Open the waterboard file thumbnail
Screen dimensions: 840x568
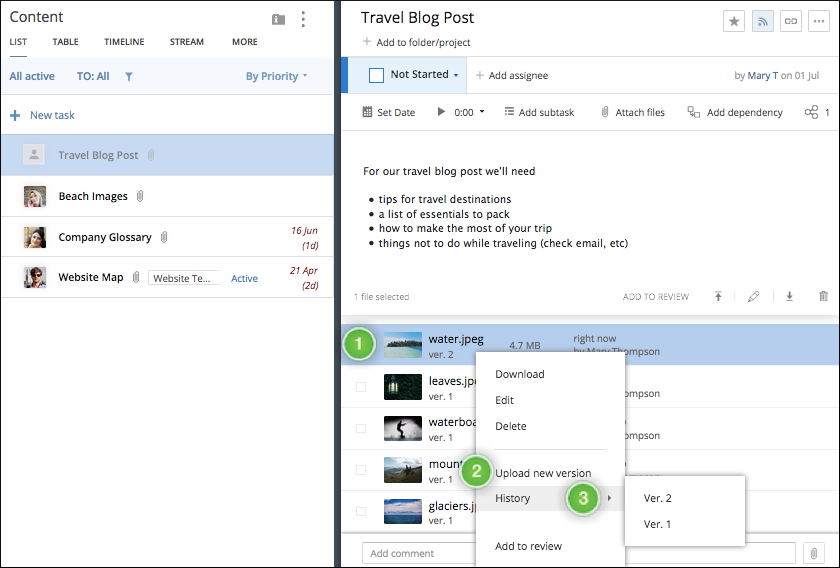pyautogui.click(x=403, y=428)
